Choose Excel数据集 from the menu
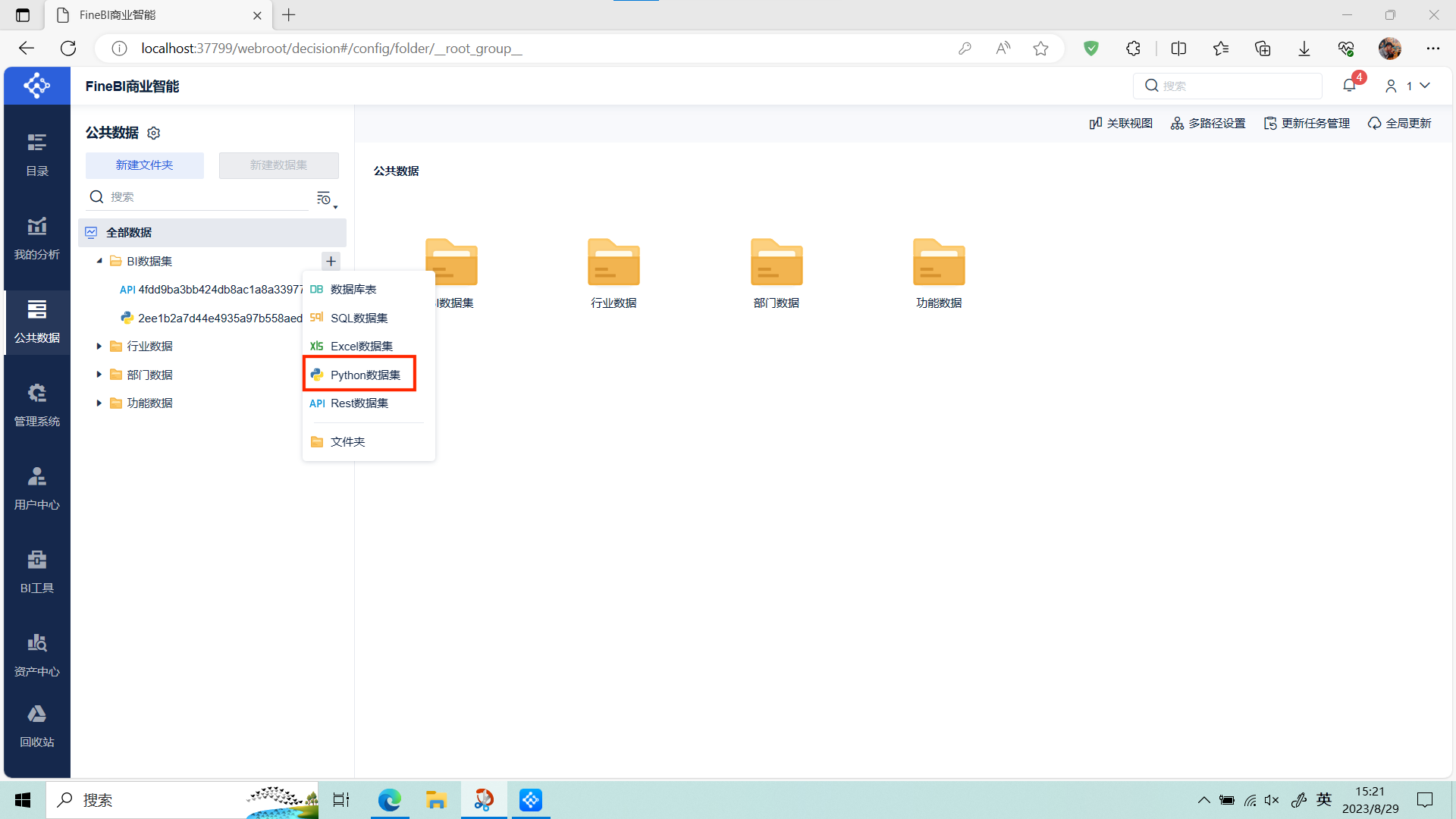Screen dimensions: 1456x819 coord(369,347)
